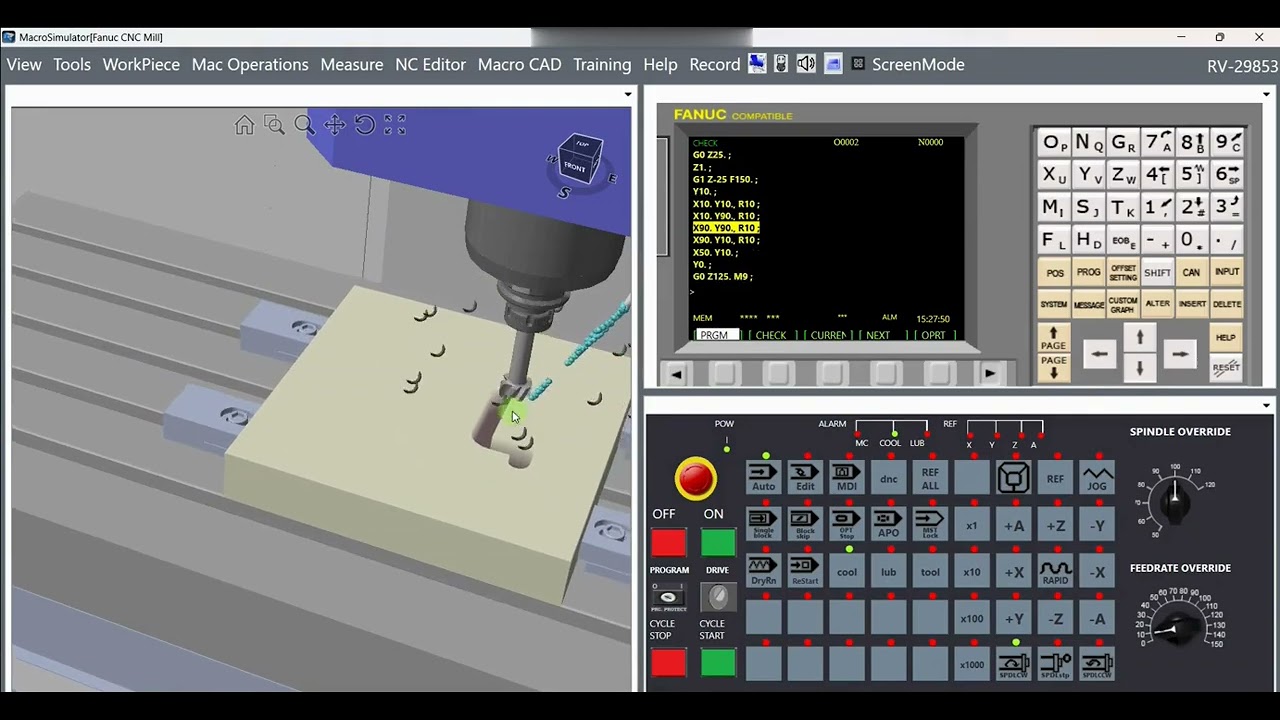Open dropdown arrow above FANUC controller panel

pos(1268,95)
